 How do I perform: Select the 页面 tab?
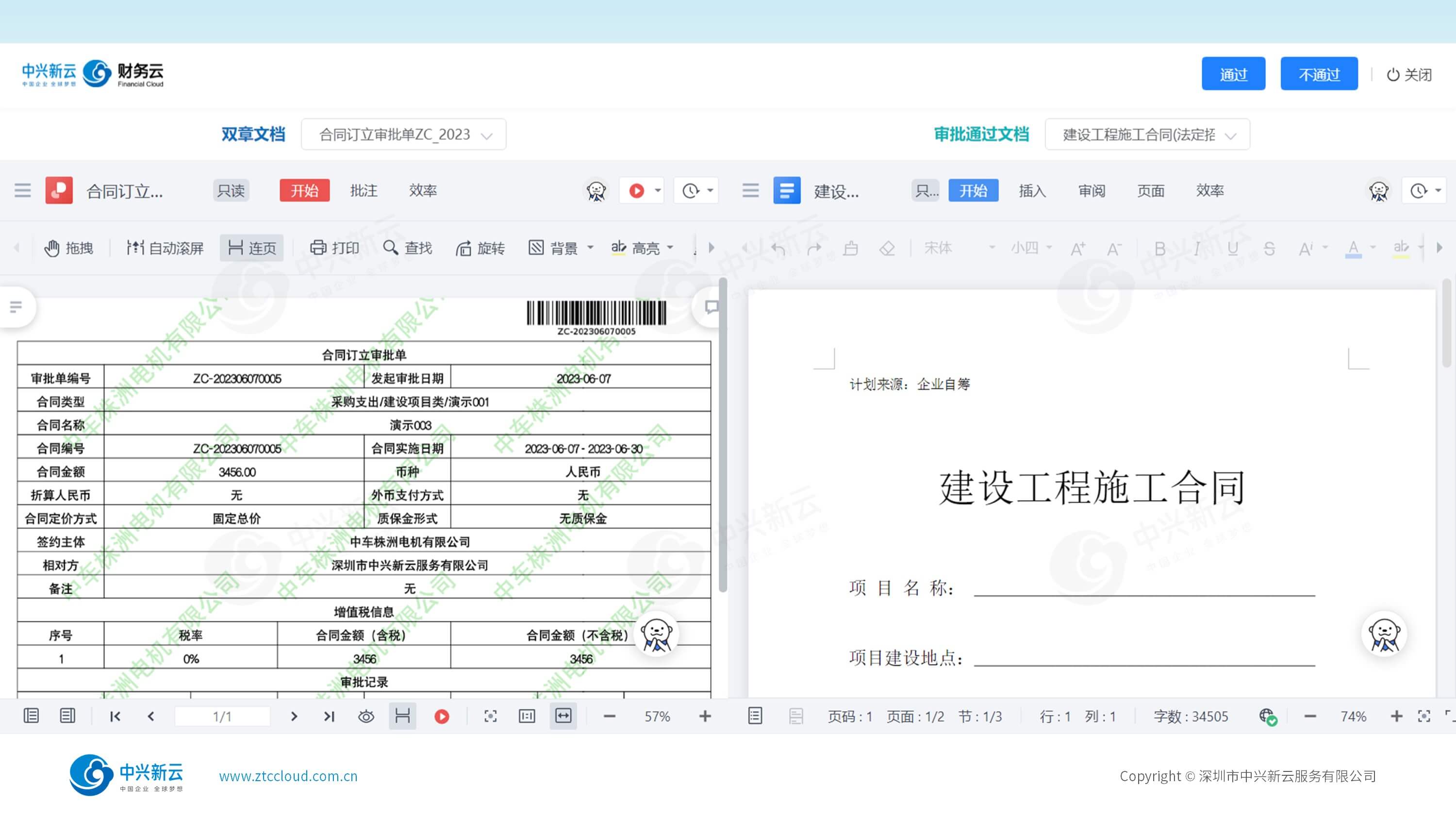pos(1150,190)
